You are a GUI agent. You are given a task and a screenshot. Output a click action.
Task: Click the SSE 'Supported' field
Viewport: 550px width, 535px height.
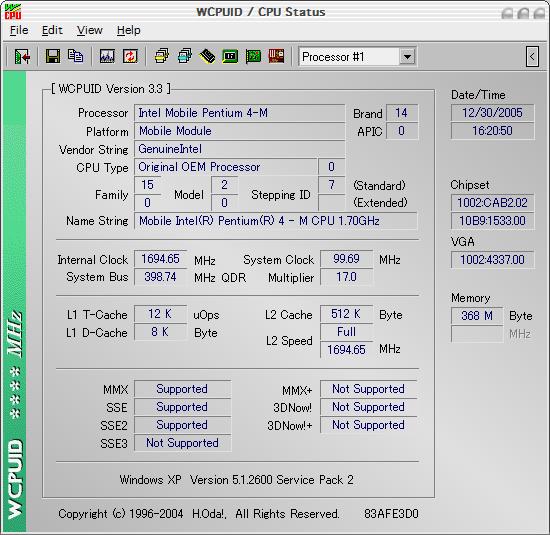[x=182, y=407]
